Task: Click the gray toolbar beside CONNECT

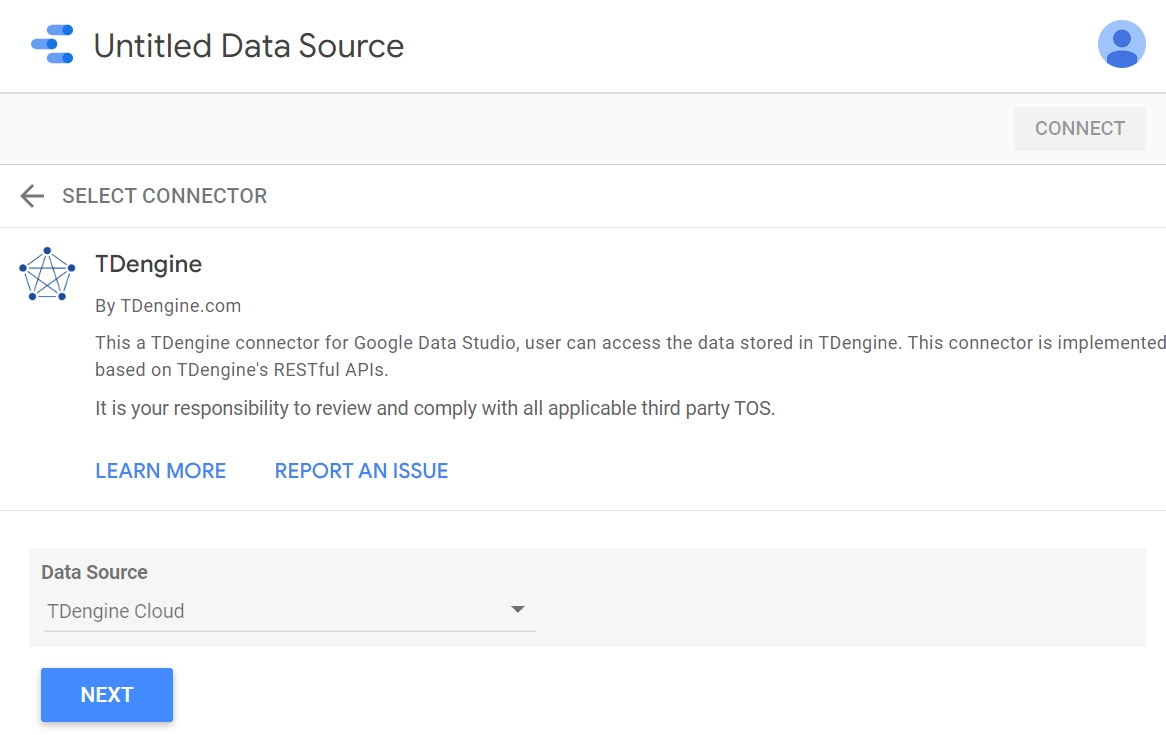Action: 500,129
